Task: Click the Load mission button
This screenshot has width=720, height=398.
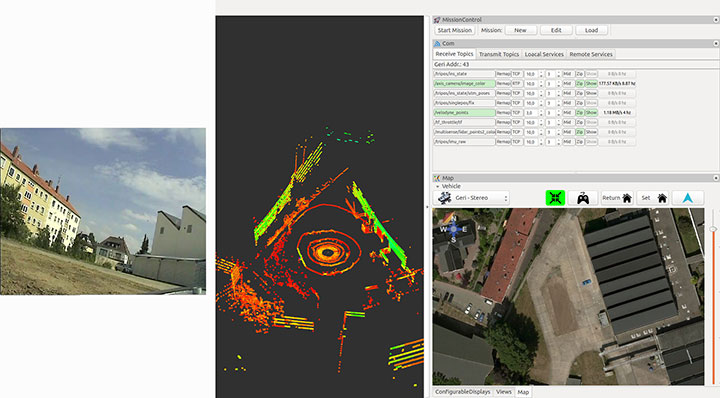Action: pos(591,30)
